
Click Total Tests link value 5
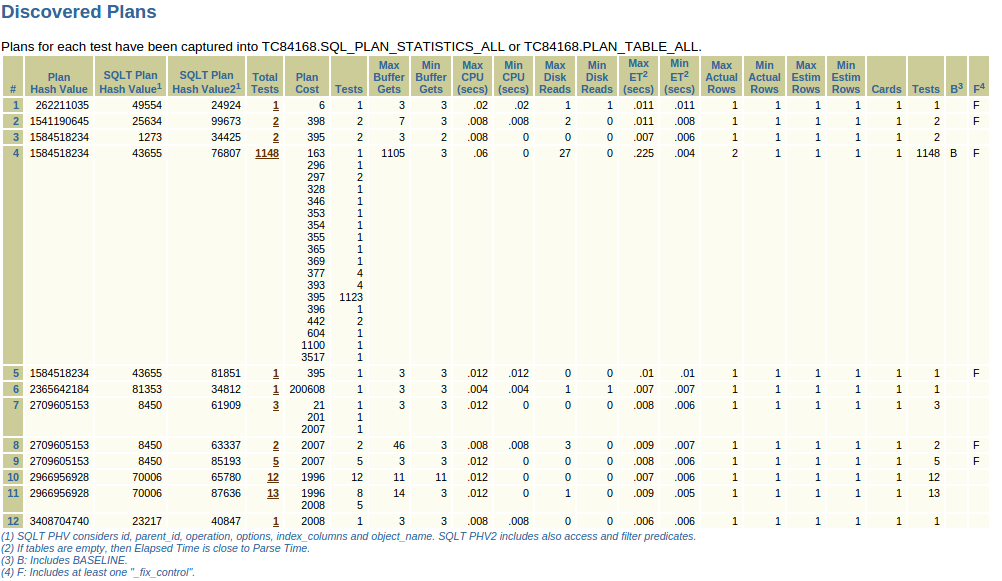tap(275, 461)
